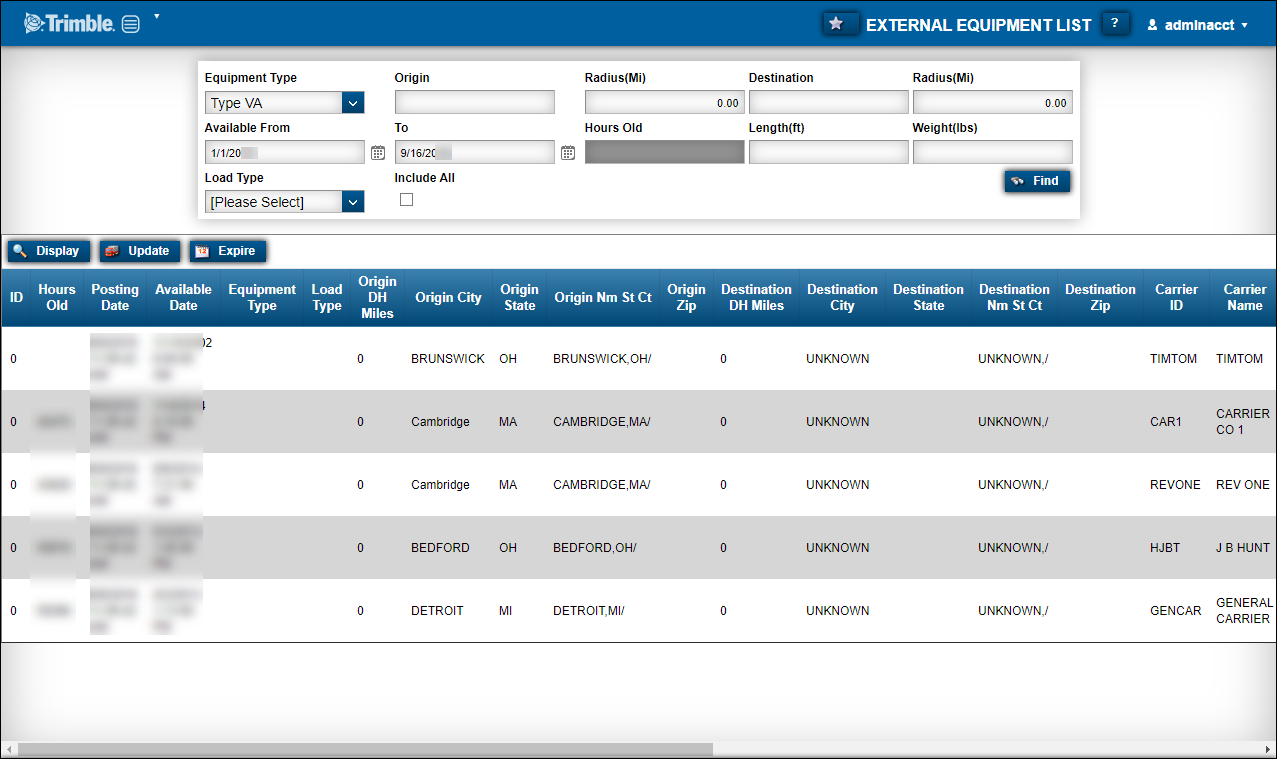1277x759 pixels.
Task: Select the BRUNSWICK origin city cell
Action: 448,359
